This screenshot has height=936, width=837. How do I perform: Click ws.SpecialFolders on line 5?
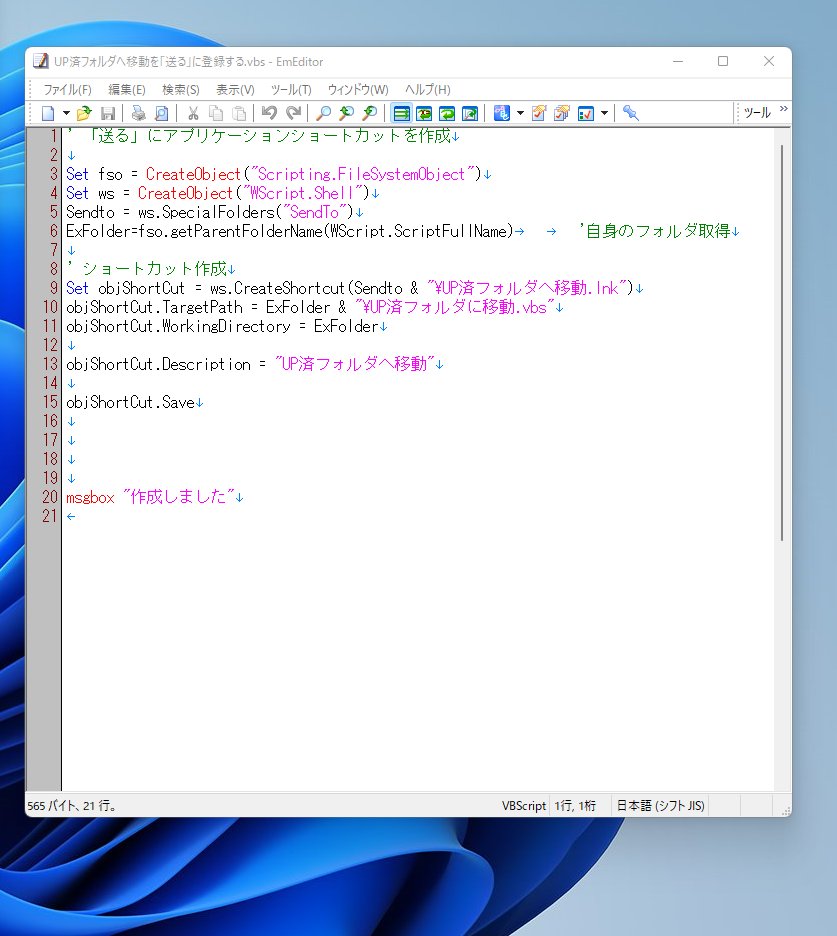pyautogui.click(x=207, y=212)
